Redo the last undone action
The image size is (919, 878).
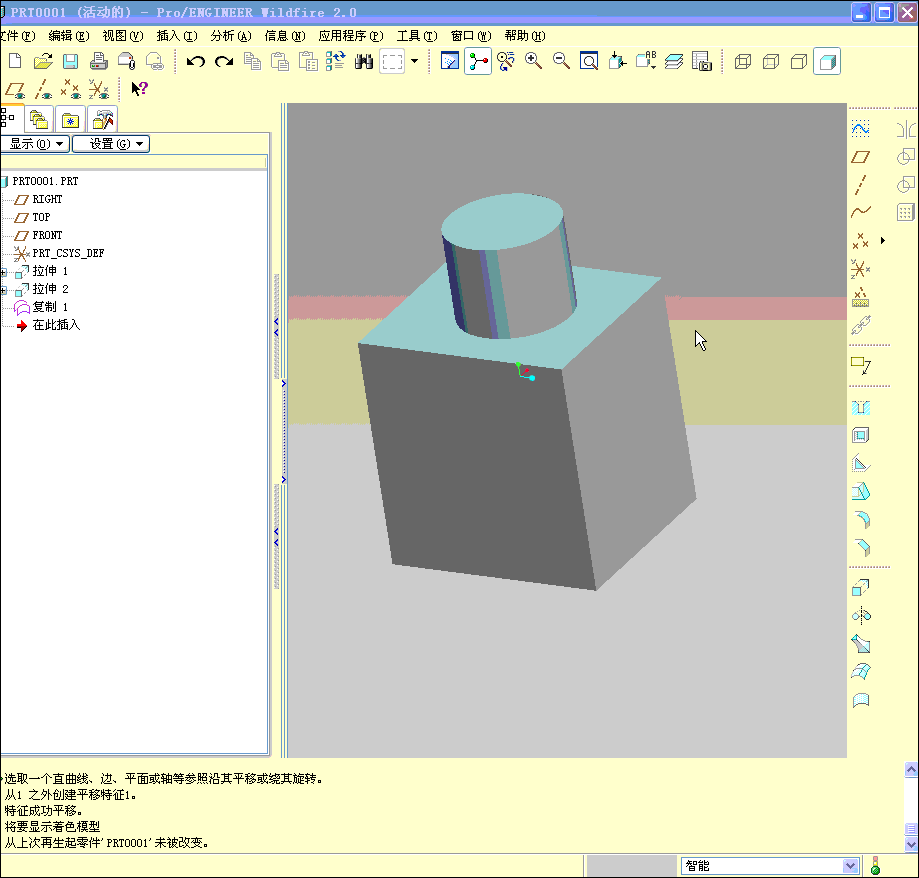click(x=224, y=61)
